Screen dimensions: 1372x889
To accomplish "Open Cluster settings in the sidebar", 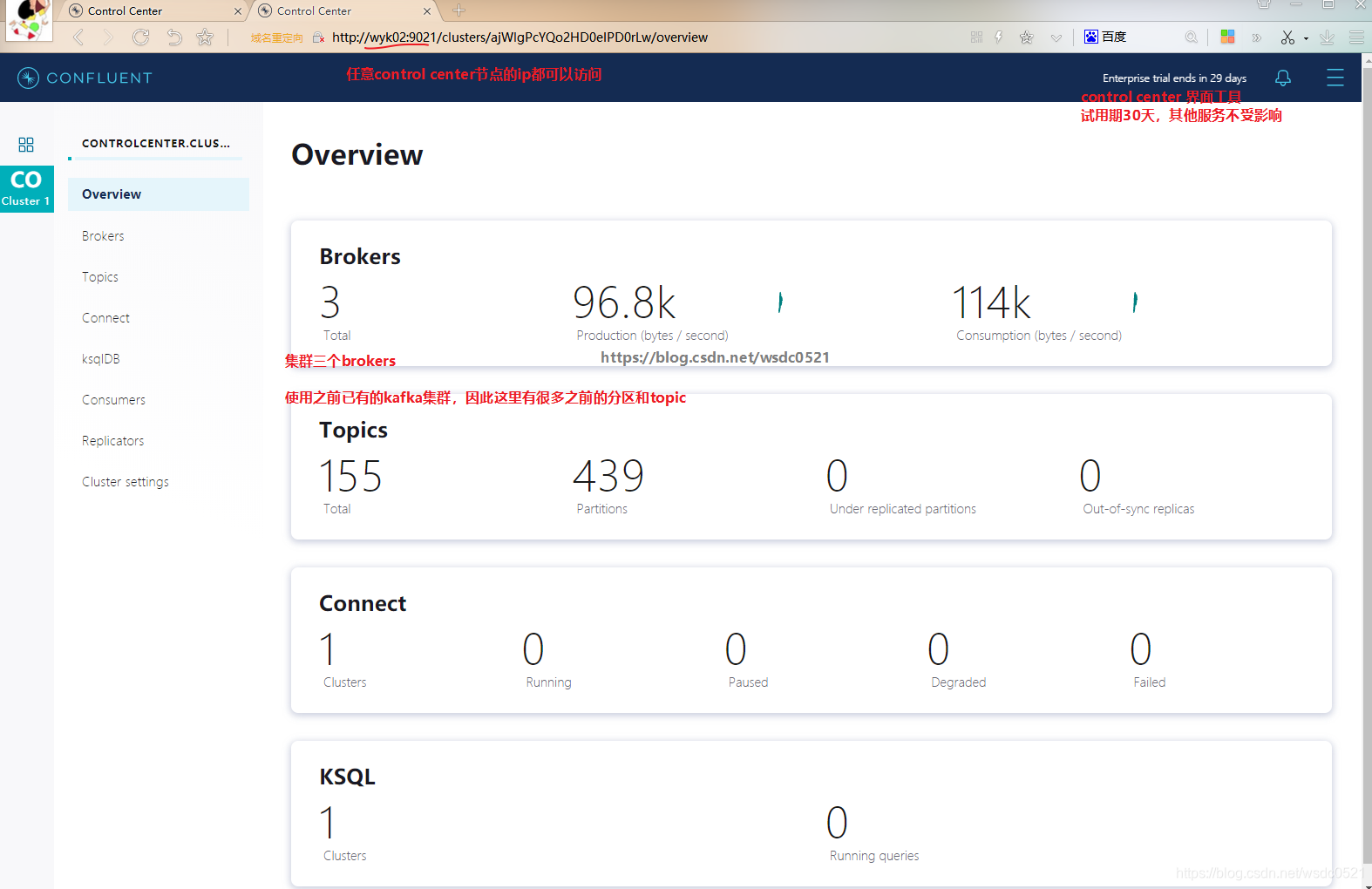I will tap(126, 482).
